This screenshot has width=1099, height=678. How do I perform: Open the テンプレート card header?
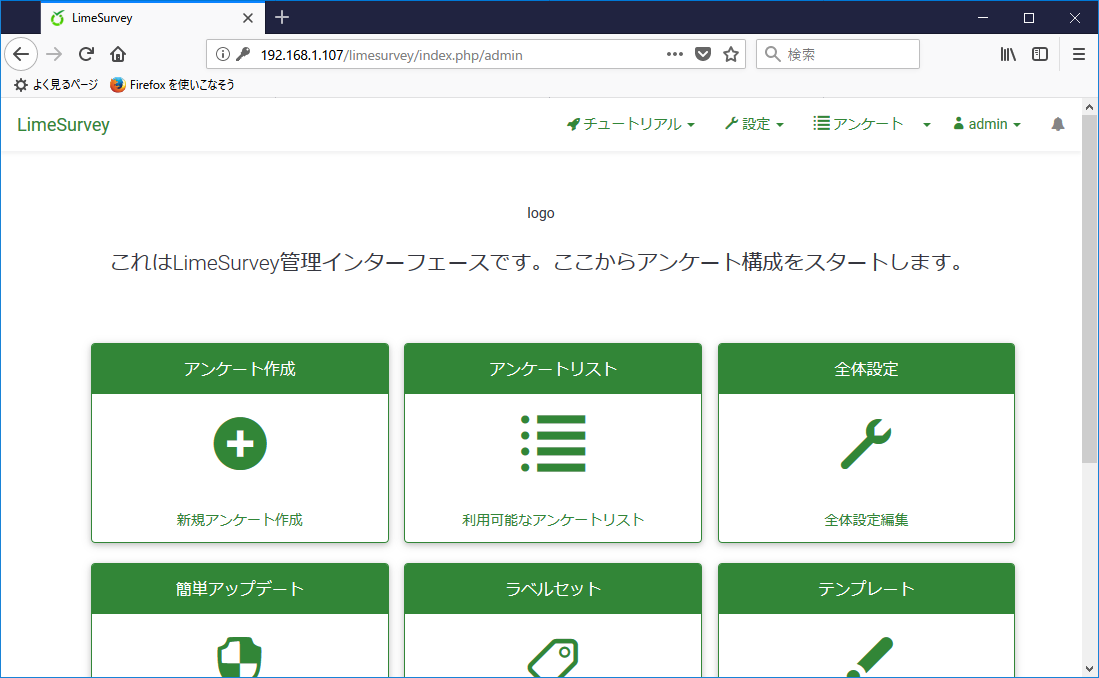[x=866, y=589]
